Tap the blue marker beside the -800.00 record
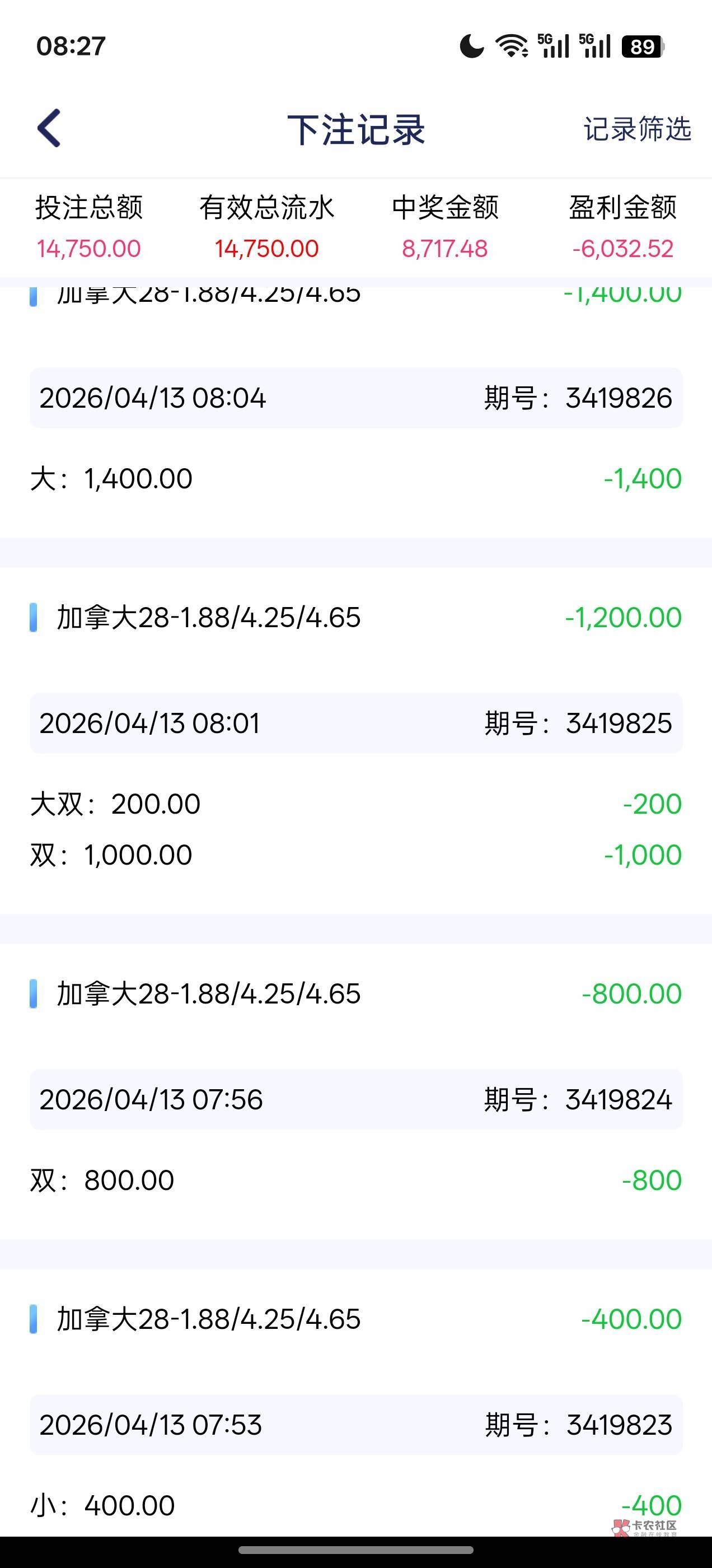The width and height of the screenshot is (712, 1568). point(34,994)
